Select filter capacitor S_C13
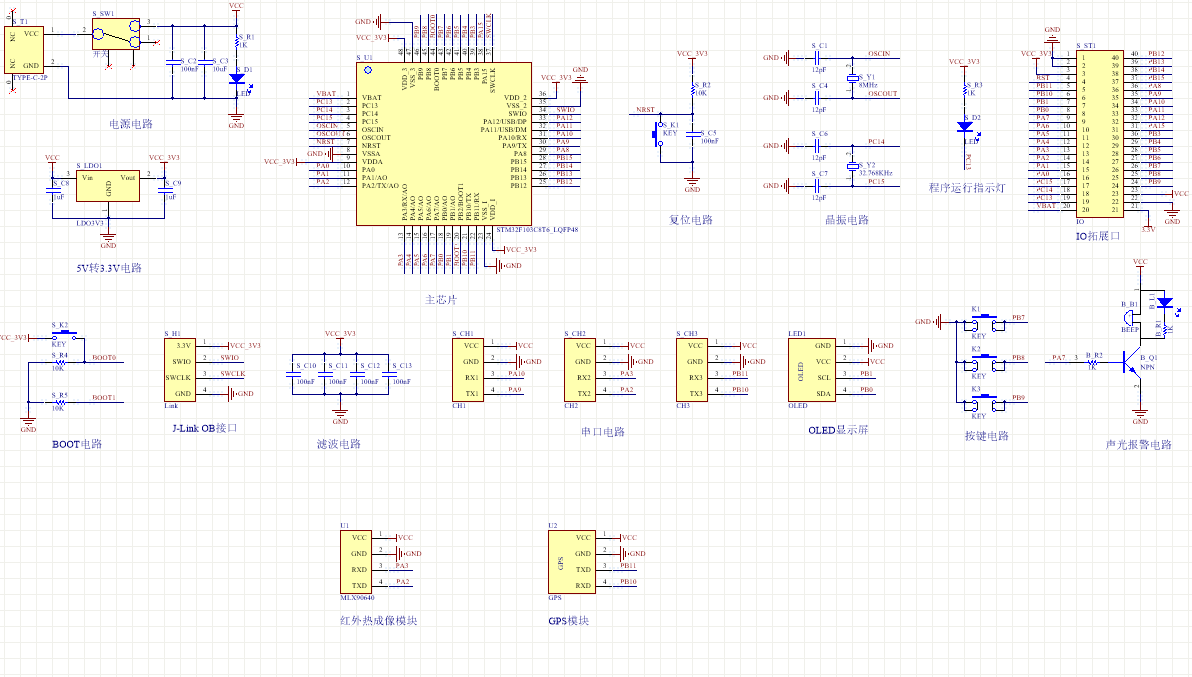Image resolution: width=1192 pixels, height=677 pixels. pyautogui.click(x=389, y=374)
